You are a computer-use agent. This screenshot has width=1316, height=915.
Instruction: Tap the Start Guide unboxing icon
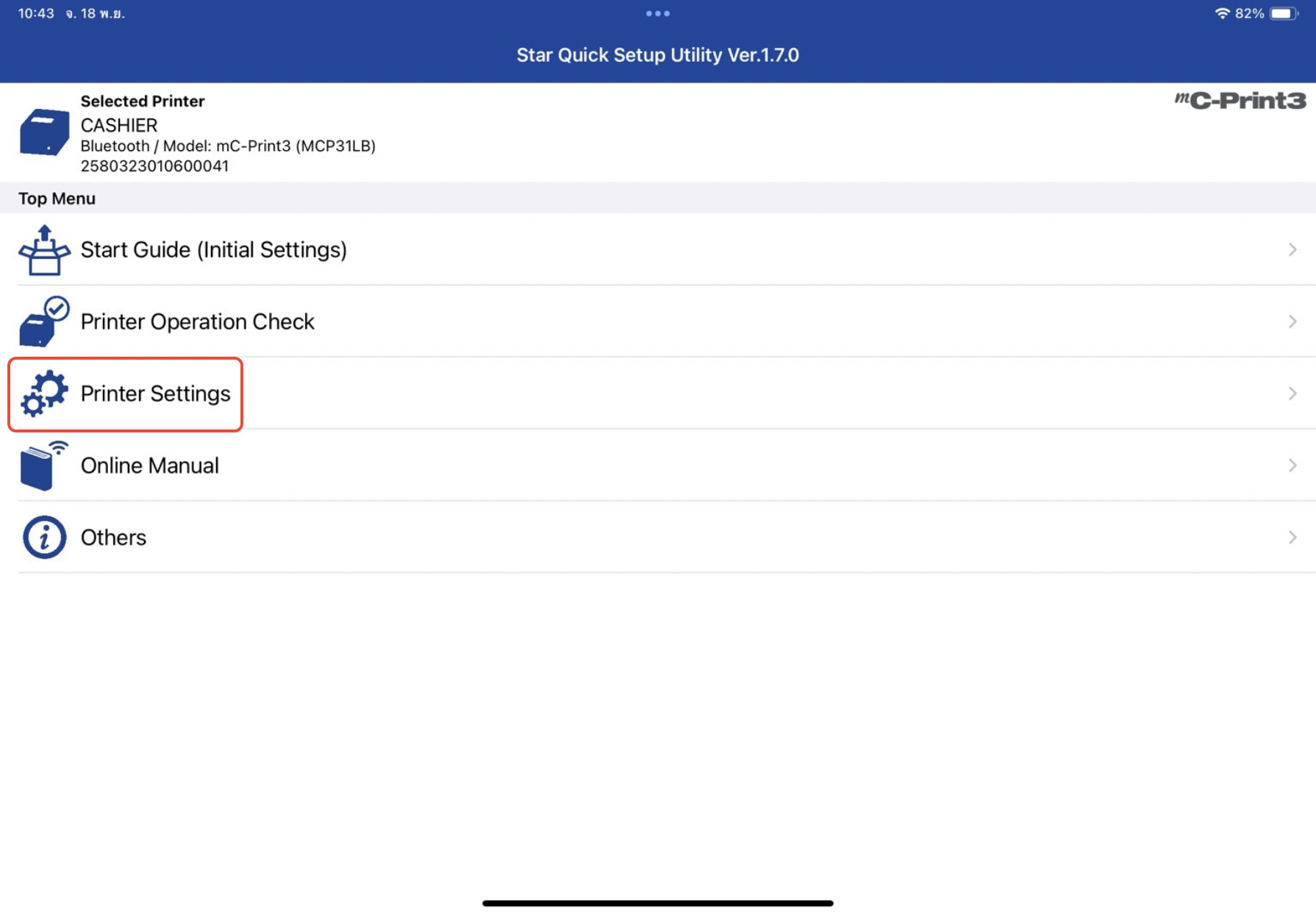(x=44, y=250)
